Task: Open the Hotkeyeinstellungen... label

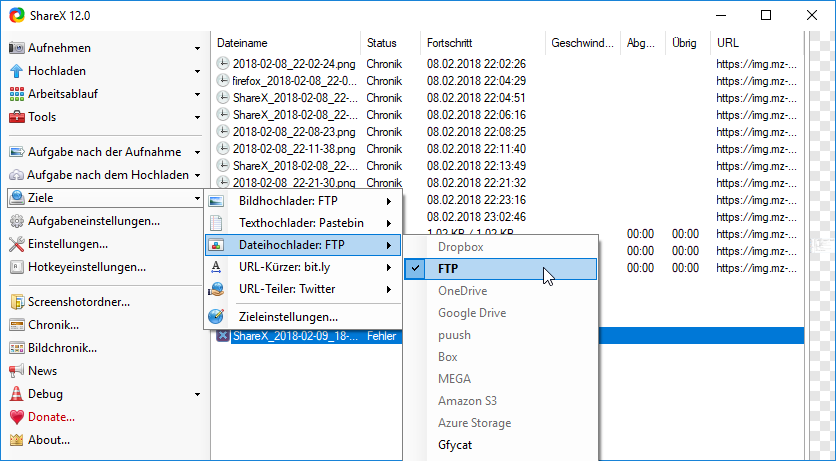Action: [87, 267]
